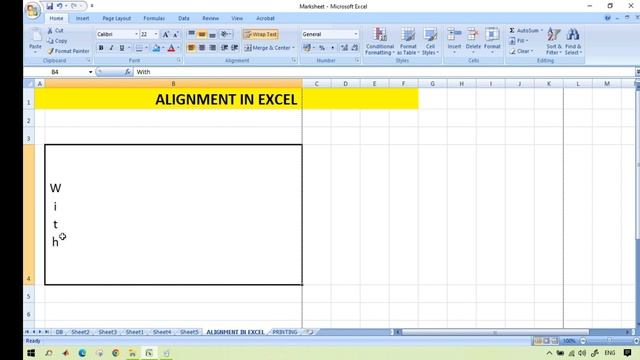Apply the Comma style
Viewport: 640px width, 360px height.
(x=332, y=48)
